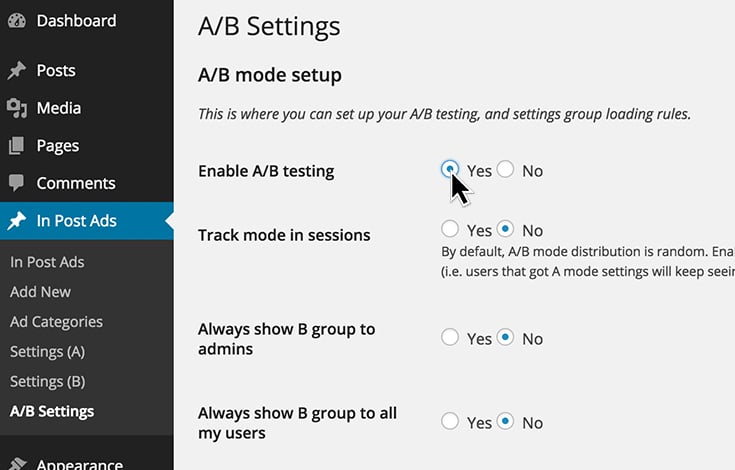Image resolution: width=735 pixels, height=470 pixels.
Task: Select No for Enable A/B testing
Action: point(505,169)
